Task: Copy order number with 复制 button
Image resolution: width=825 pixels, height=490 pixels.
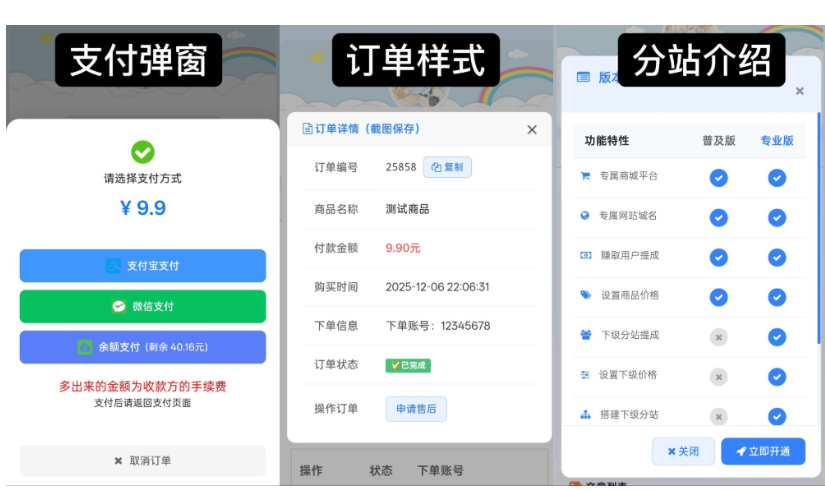Action: (447, 167)
